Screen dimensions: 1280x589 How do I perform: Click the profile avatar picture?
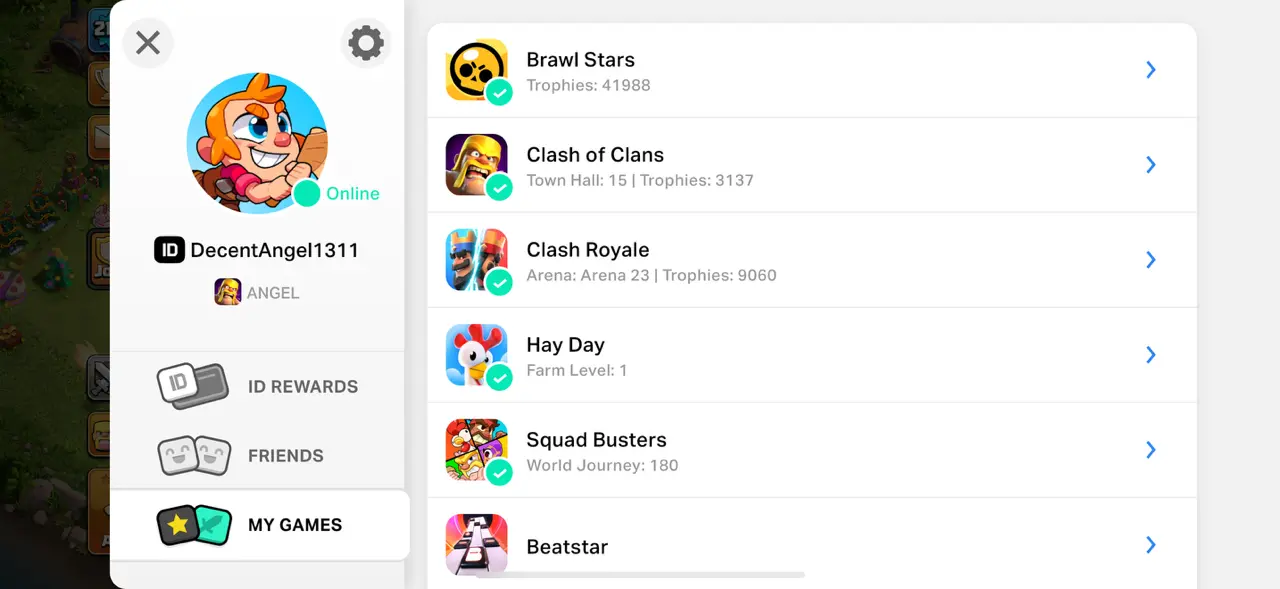click(257, 142)
